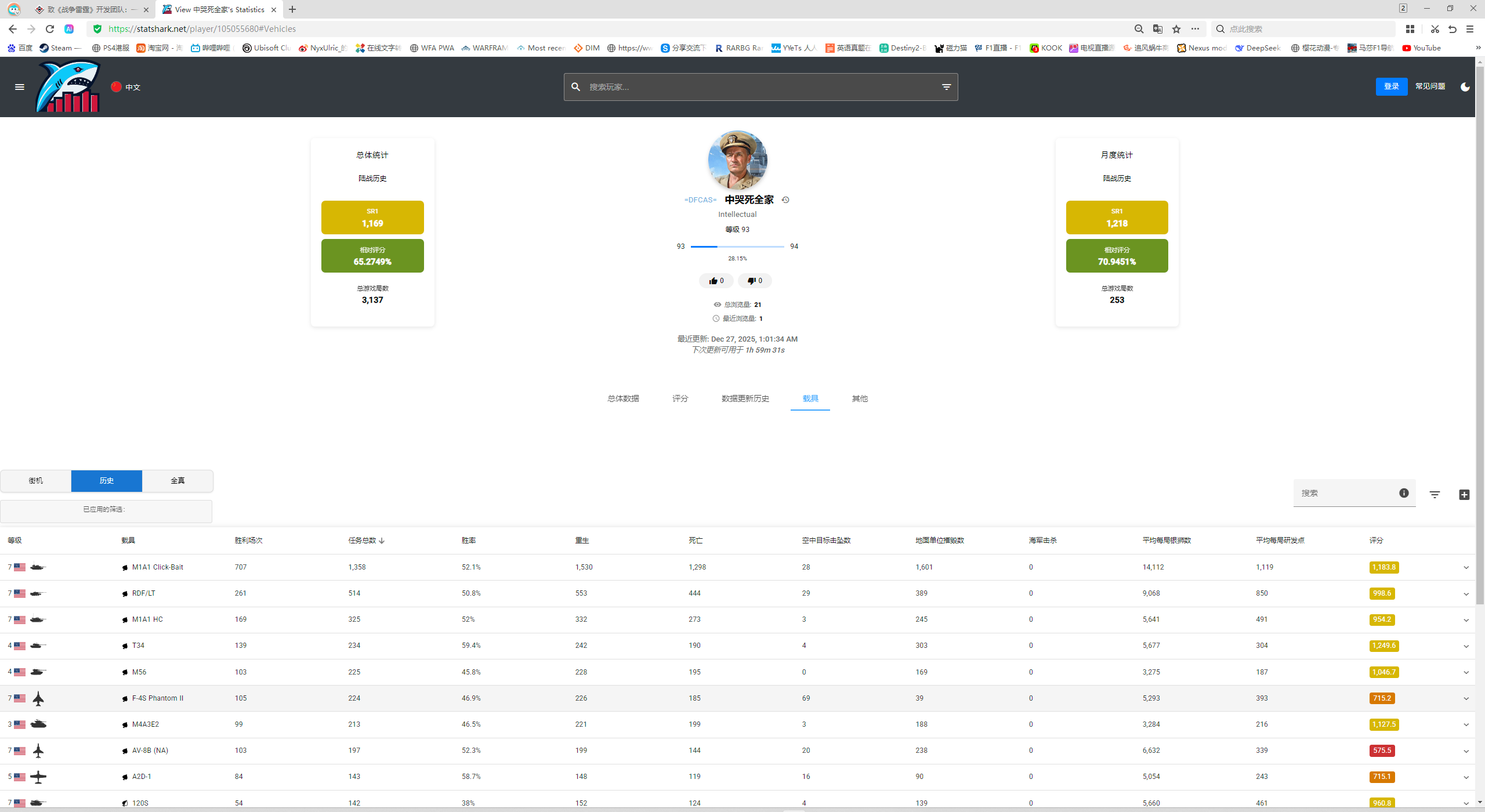Open player name history icon
Viewport: 1485px width, 812px height.
(785, 200)
